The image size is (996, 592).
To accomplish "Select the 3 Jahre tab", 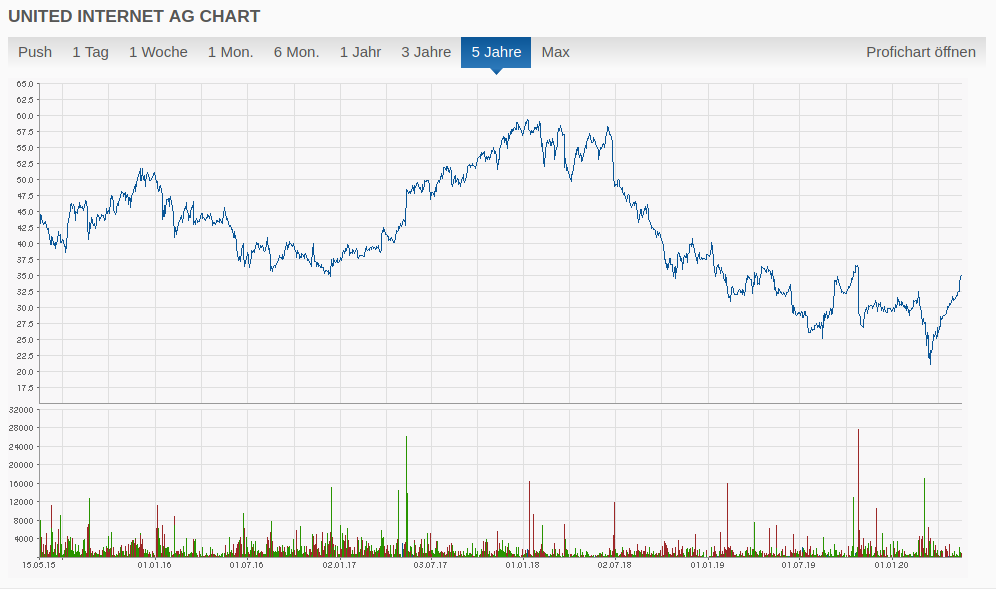I will pos(426,52).
